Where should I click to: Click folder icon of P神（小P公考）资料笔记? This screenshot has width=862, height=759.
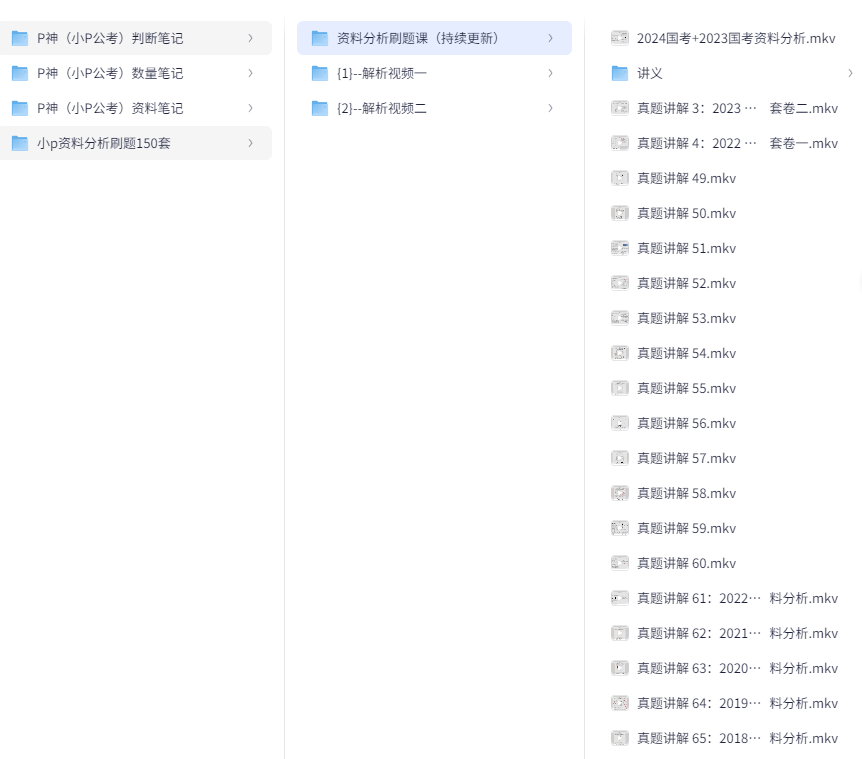(20, 108)
